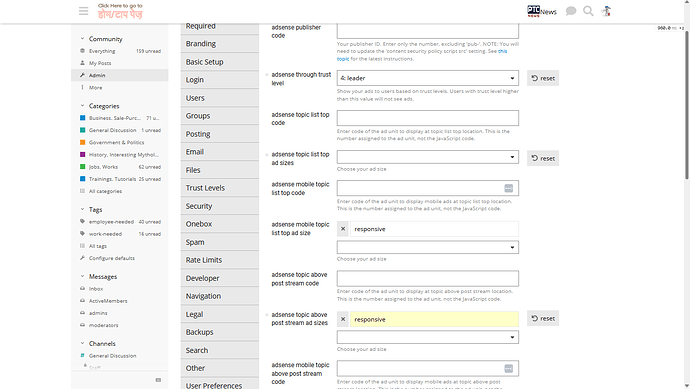Open the Developer settings tab
The width and height of the screenshot is (690, 389).
tap(220, 278)
